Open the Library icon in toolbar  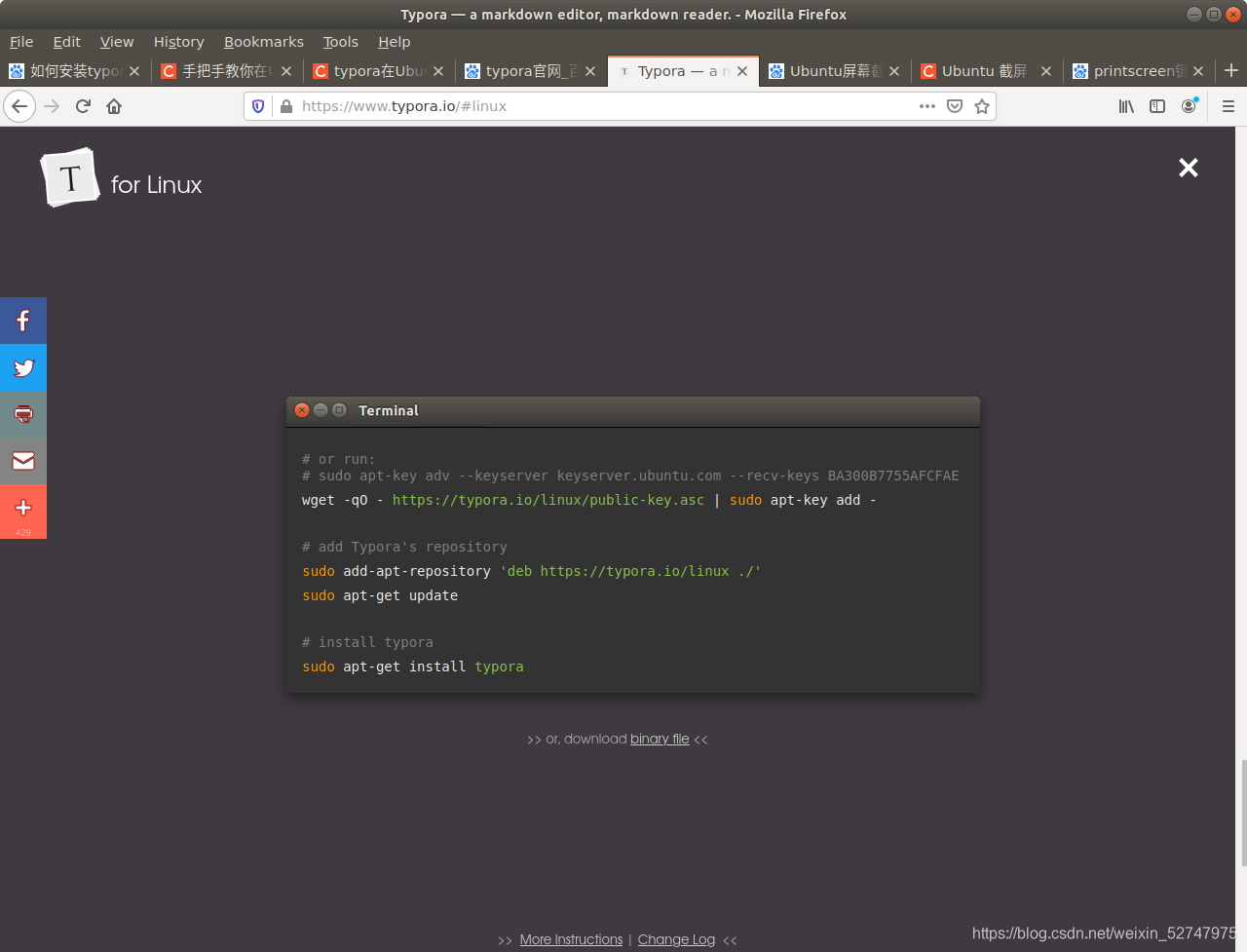[x=1126, y=106]
